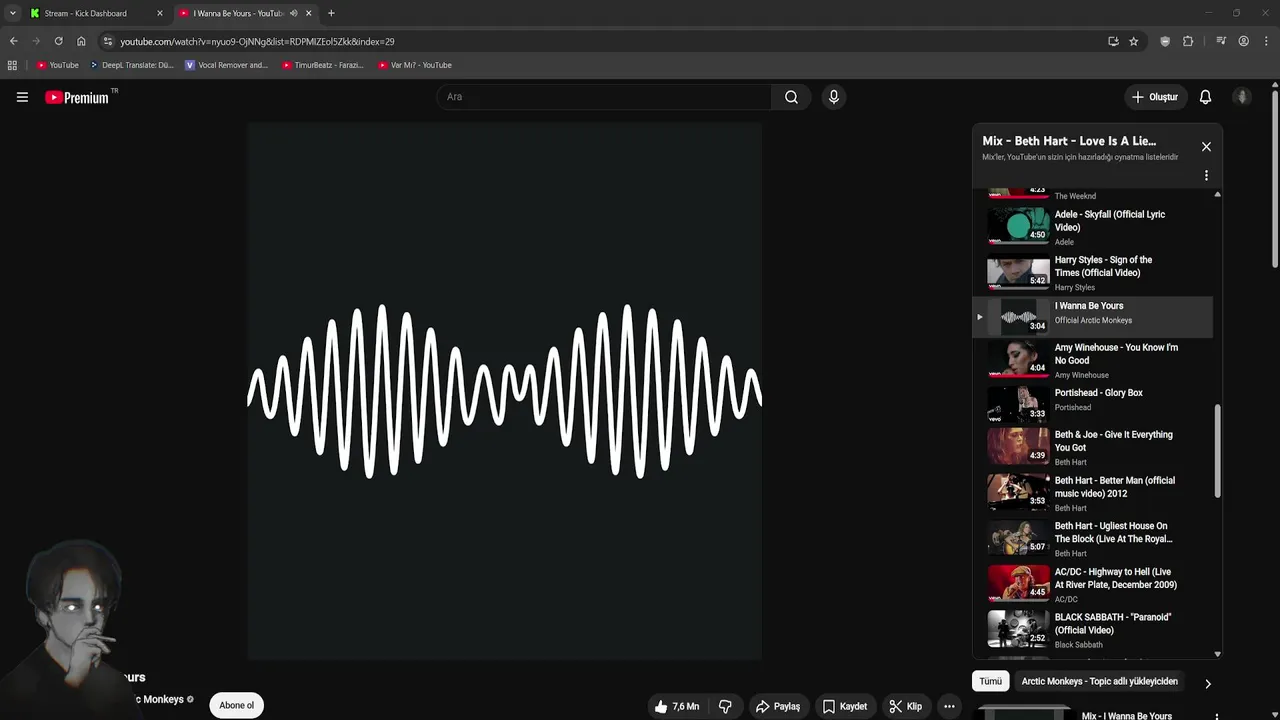Image resolution: width=1280 pixels, height=720 pixels.
Task: Like the video with thumbs up
Action: point(677,706)
